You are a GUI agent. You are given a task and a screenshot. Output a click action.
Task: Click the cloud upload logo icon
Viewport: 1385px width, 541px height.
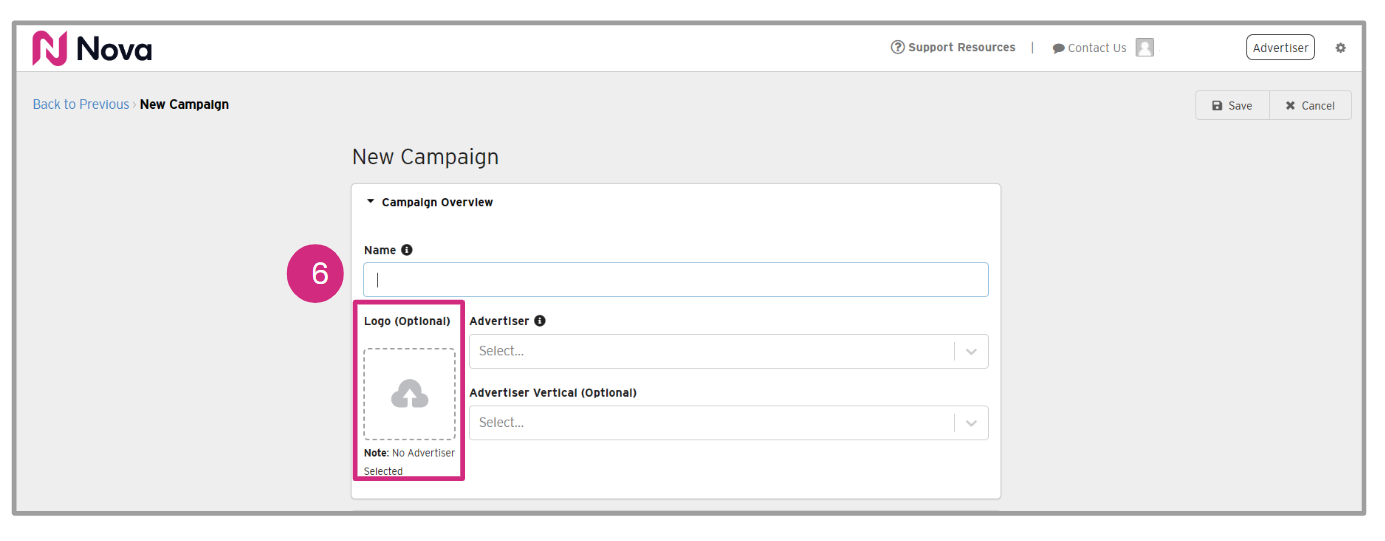tap(409, 394)
